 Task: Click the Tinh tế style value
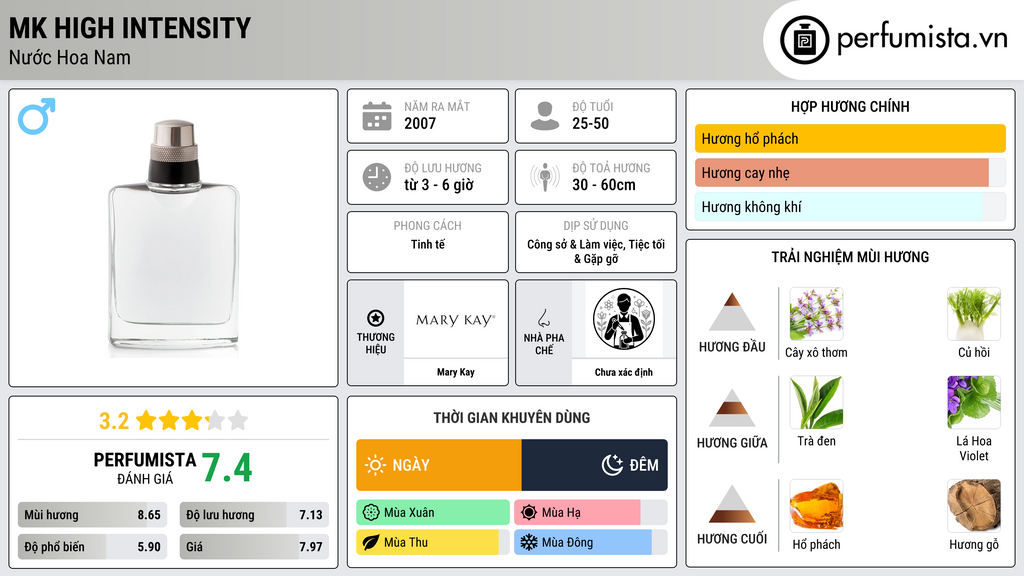428,244
